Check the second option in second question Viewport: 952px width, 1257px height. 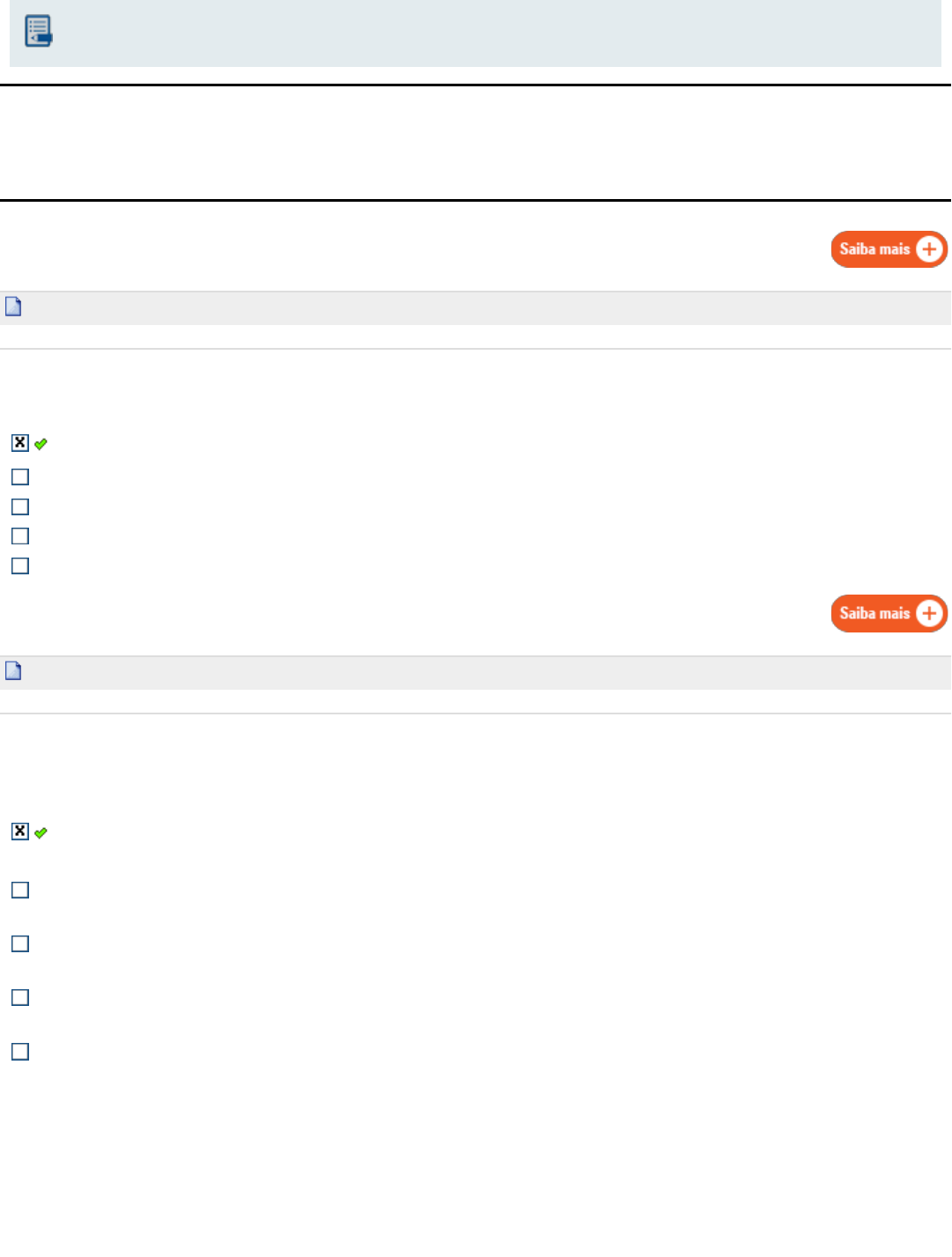pyautogui.click(x=20, y=891)
